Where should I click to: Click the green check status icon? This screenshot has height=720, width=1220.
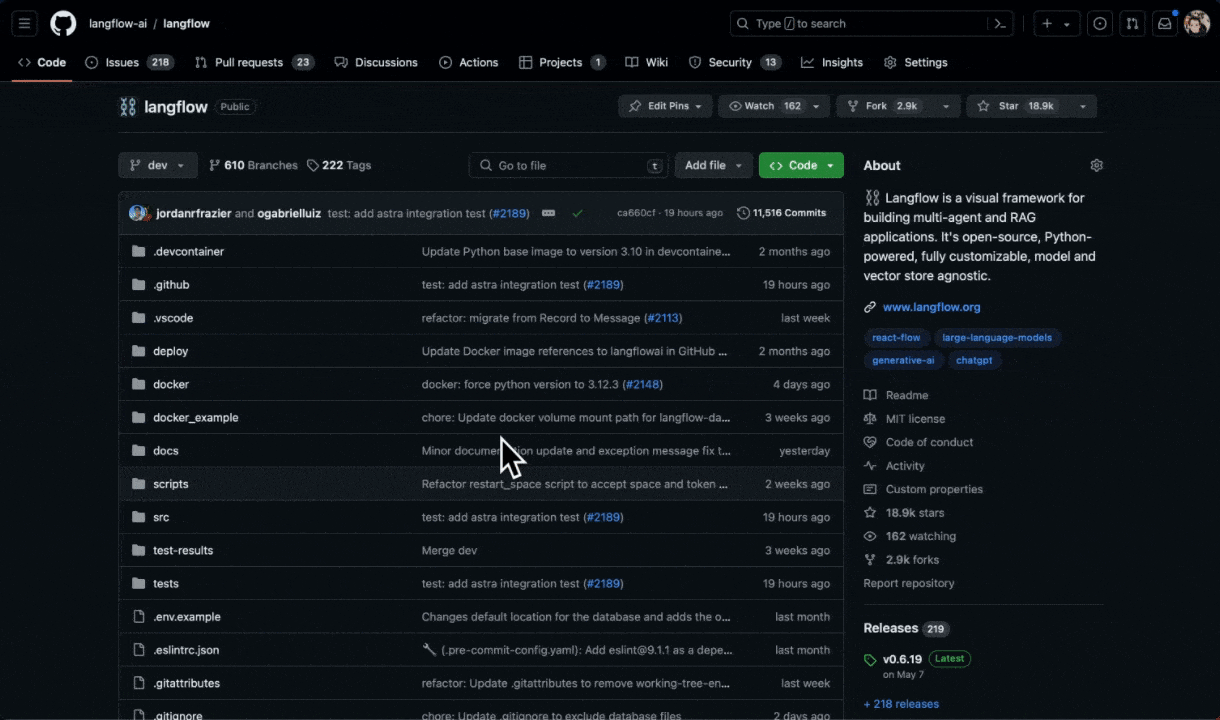point(577,213)
